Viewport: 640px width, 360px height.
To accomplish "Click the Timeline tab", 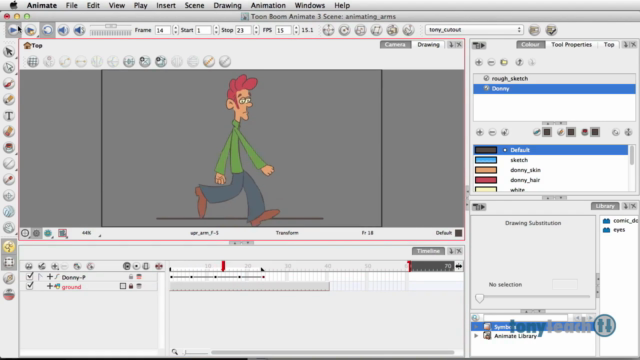I will tap(428, 251).
